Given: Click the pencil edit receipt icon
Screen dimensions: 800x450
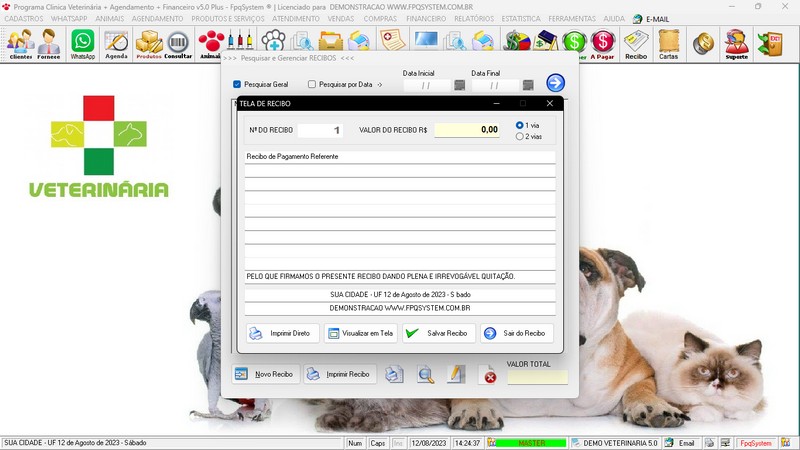Looking at the screenshot, I should (456, 374).
